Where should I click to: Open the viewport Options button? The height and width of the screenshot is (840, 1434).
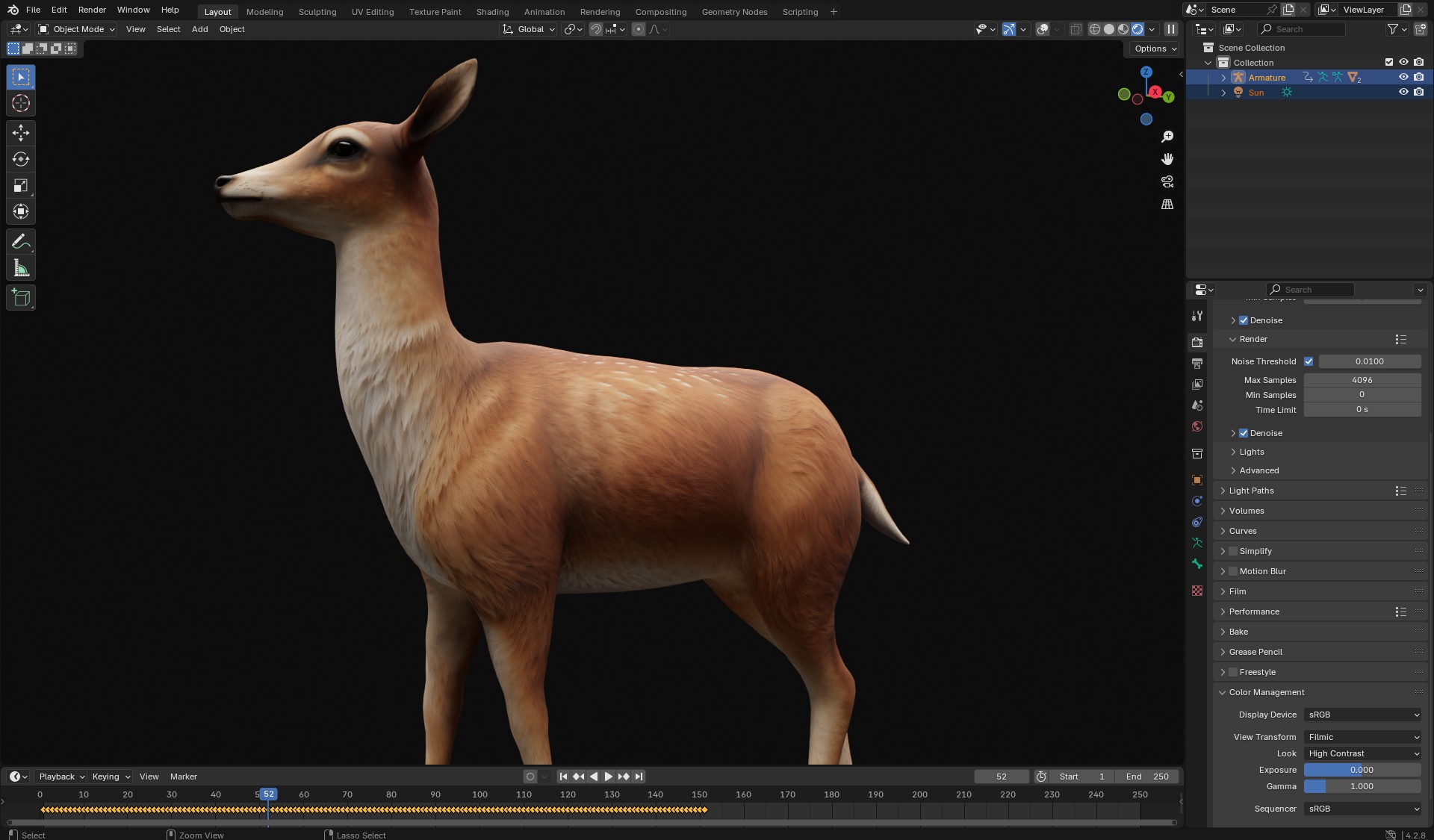tap(1154, 49)
